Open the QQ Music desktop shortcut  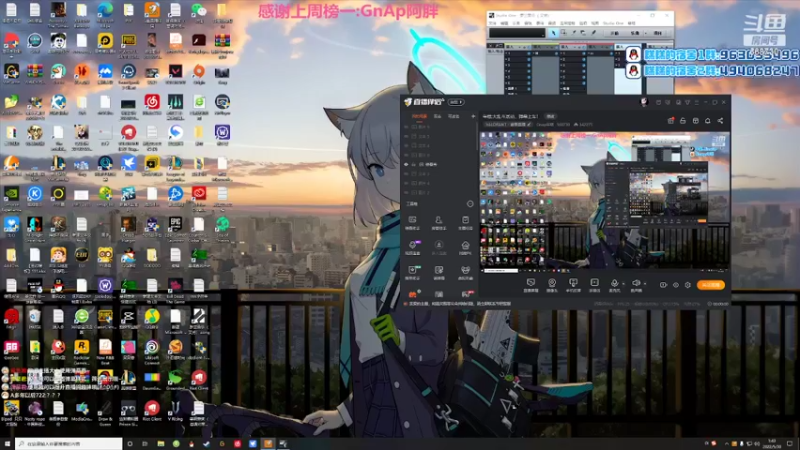[x=152, y=319]
